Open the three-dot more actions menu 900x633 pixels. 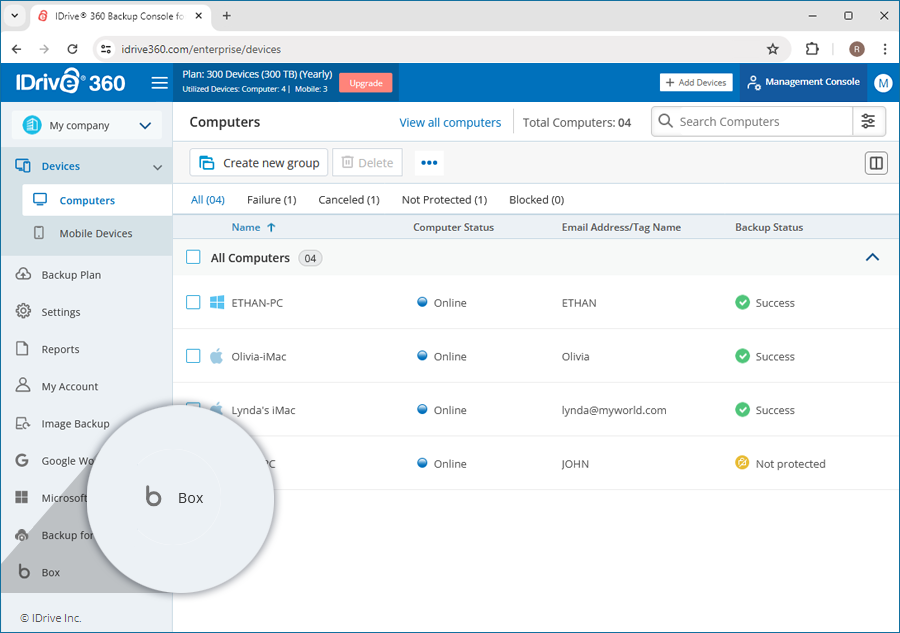429,163
